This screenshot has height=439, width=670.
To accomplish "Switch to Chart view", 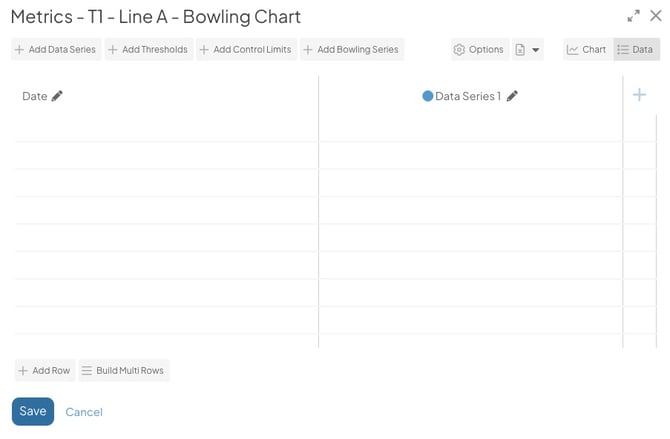I will [588, 50].
